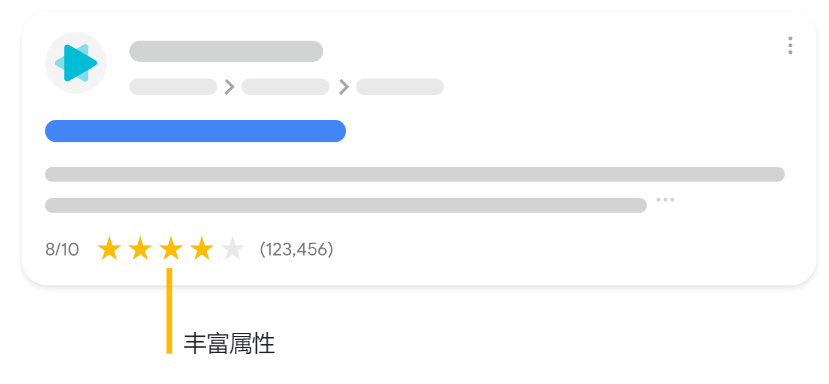
Task: Open the three-dot more options menu
Action: coord(790,45)
